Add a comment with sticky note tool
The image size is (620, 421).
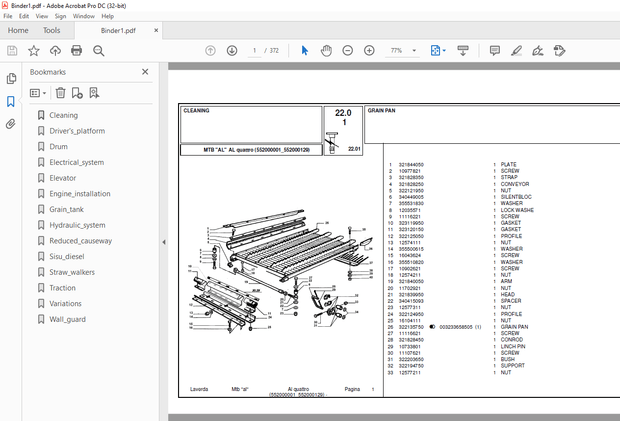tap(495, 50)
